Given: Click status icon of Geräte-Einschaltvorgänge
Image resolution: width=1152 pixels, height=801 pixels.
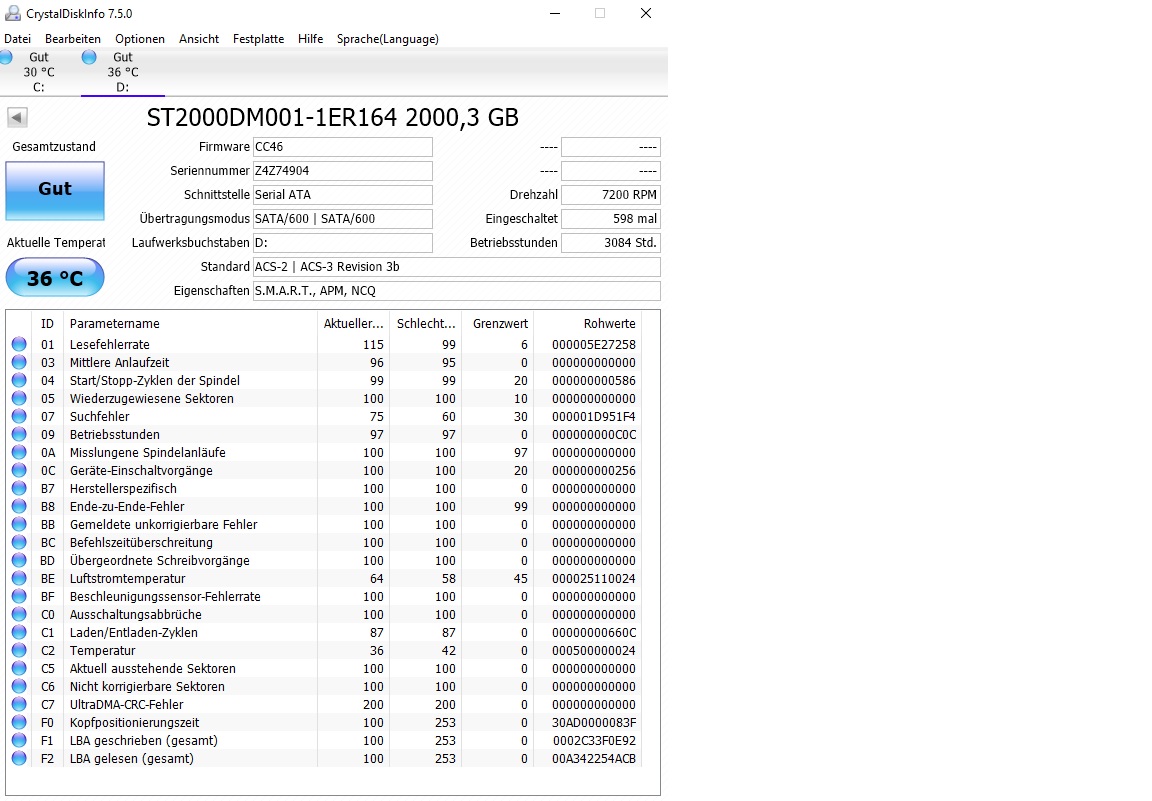Looking at the screenshot, I should [x=19, y=470].
